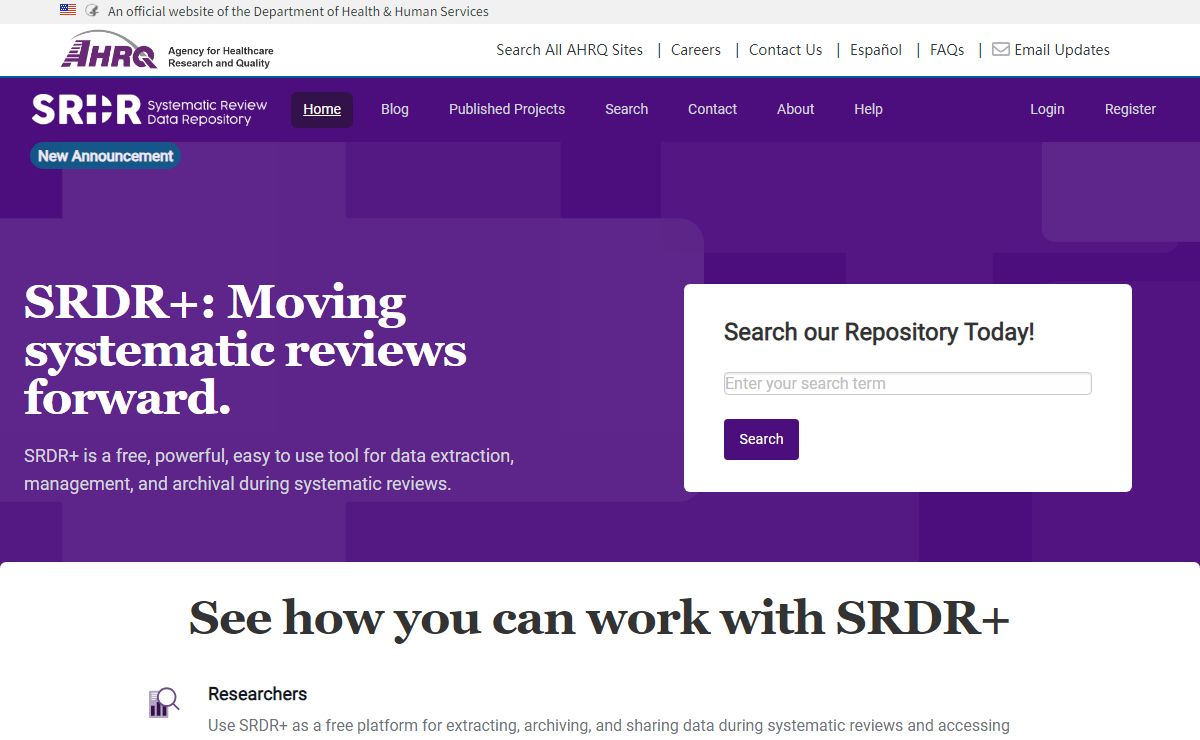Open the FAQs link
This screenshot has height=740, width=1200.
tap(947, 50)
